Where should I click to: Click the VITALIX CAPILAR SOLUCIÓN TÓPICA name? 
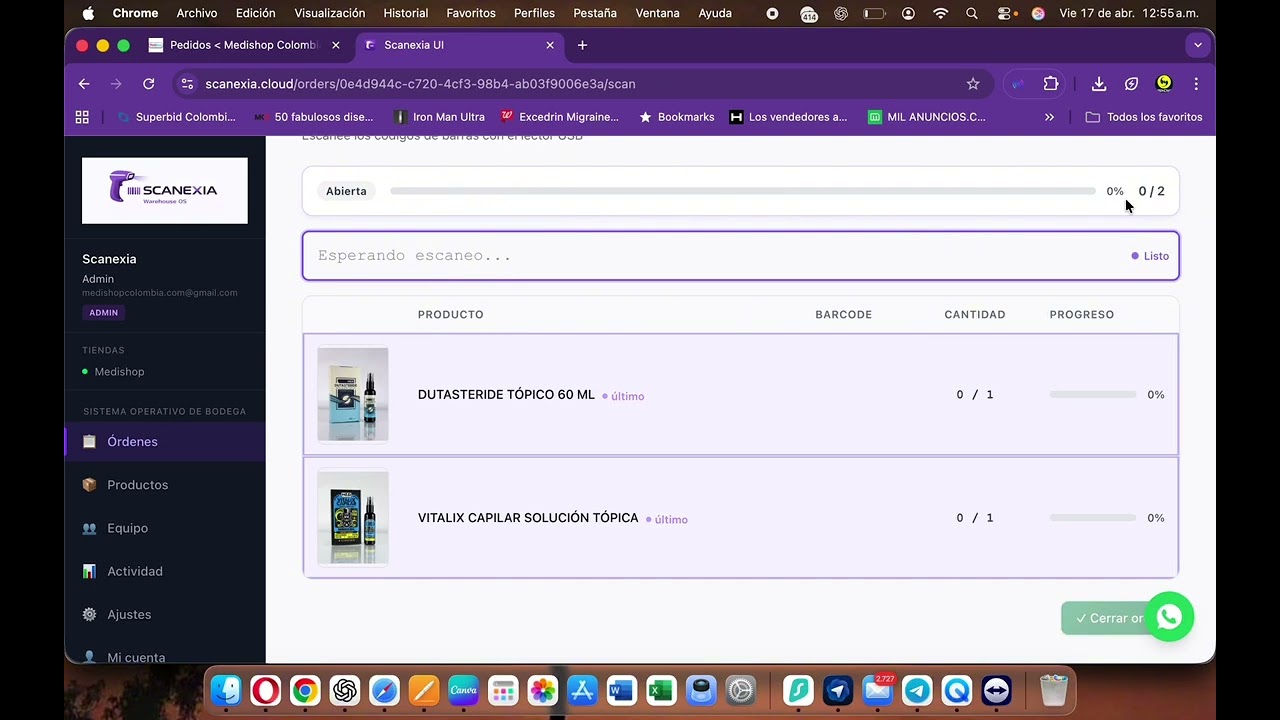(x=528, y=518)
